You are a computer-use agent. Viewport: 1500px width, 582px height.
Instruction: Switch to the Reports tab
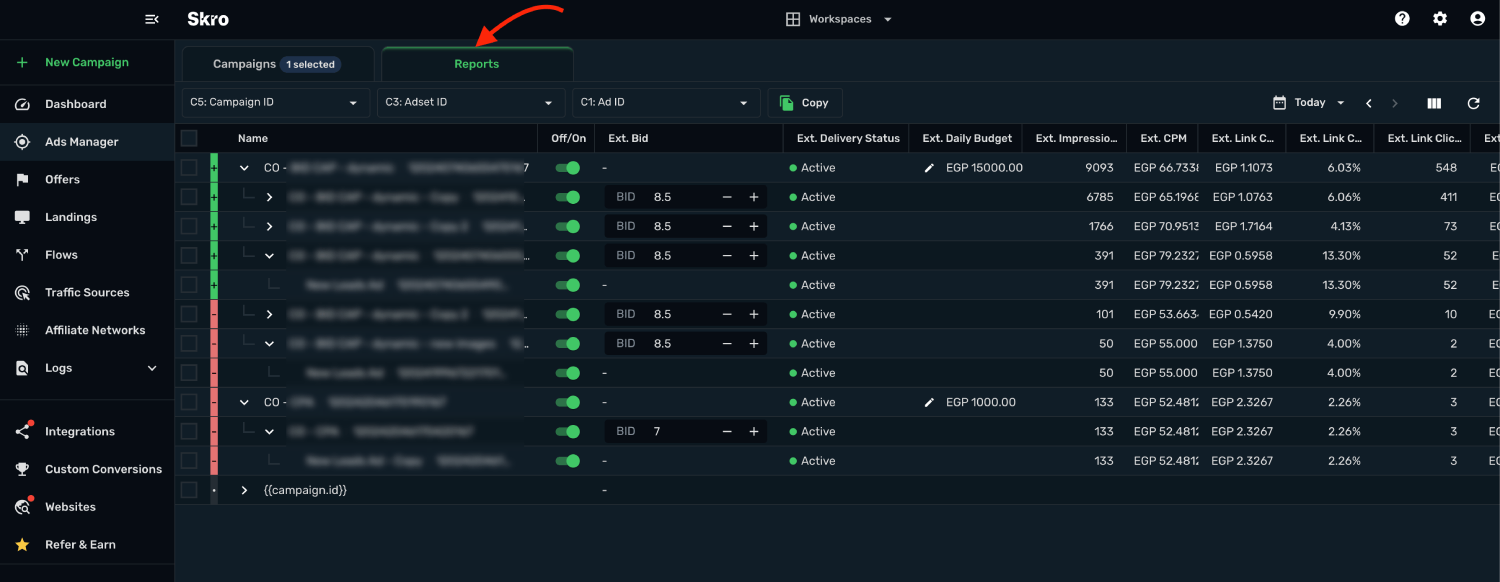pyautogui.click(x=477, y=63)
